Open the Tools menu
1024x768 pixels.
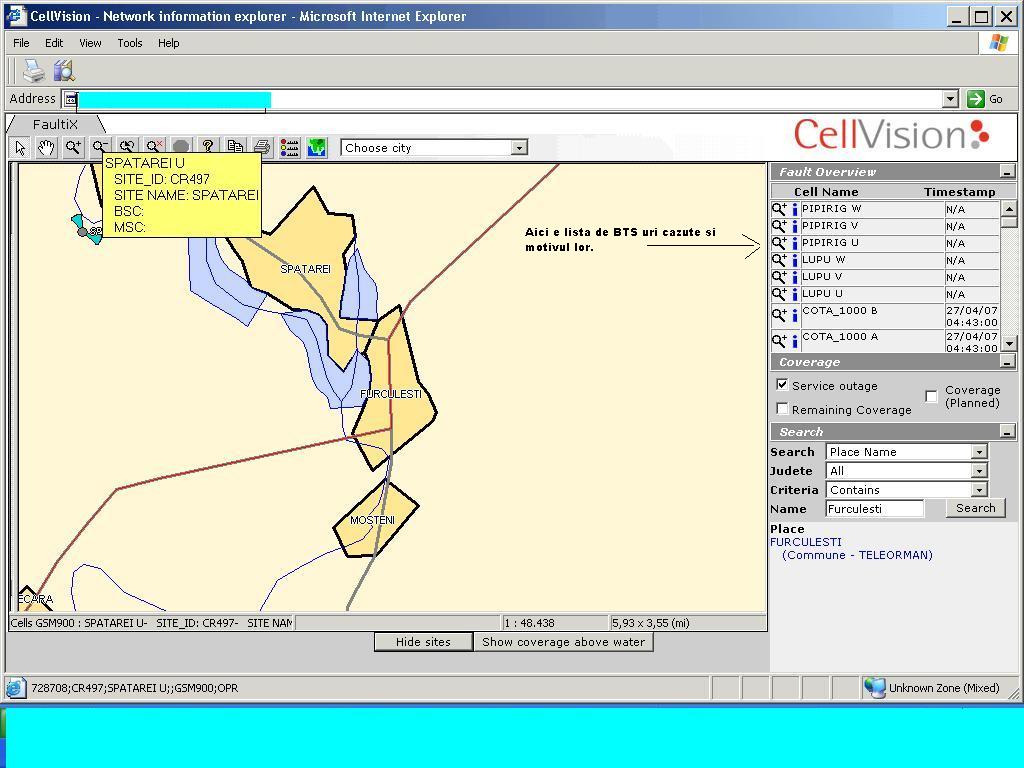(129, 43)
